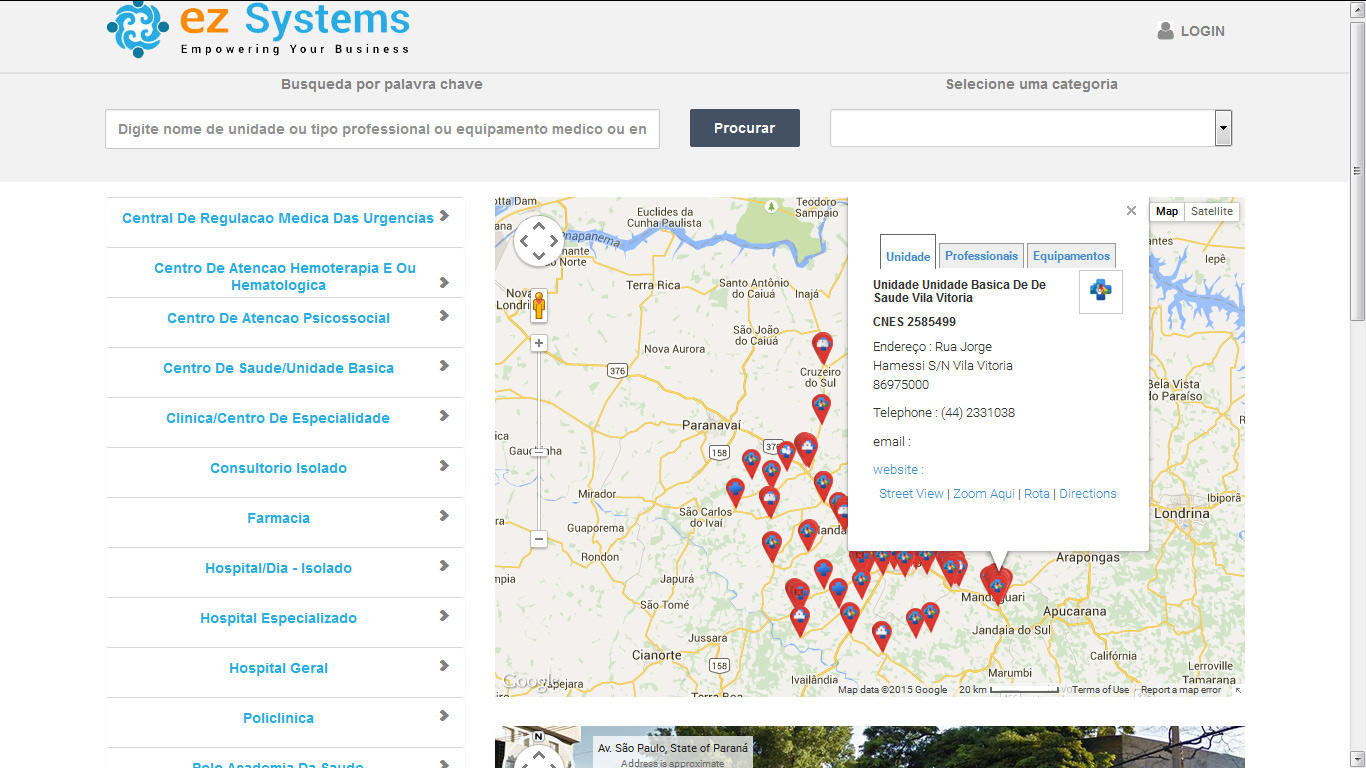
Task: Select the Map view type
Action: click(x=1166, y=212)
